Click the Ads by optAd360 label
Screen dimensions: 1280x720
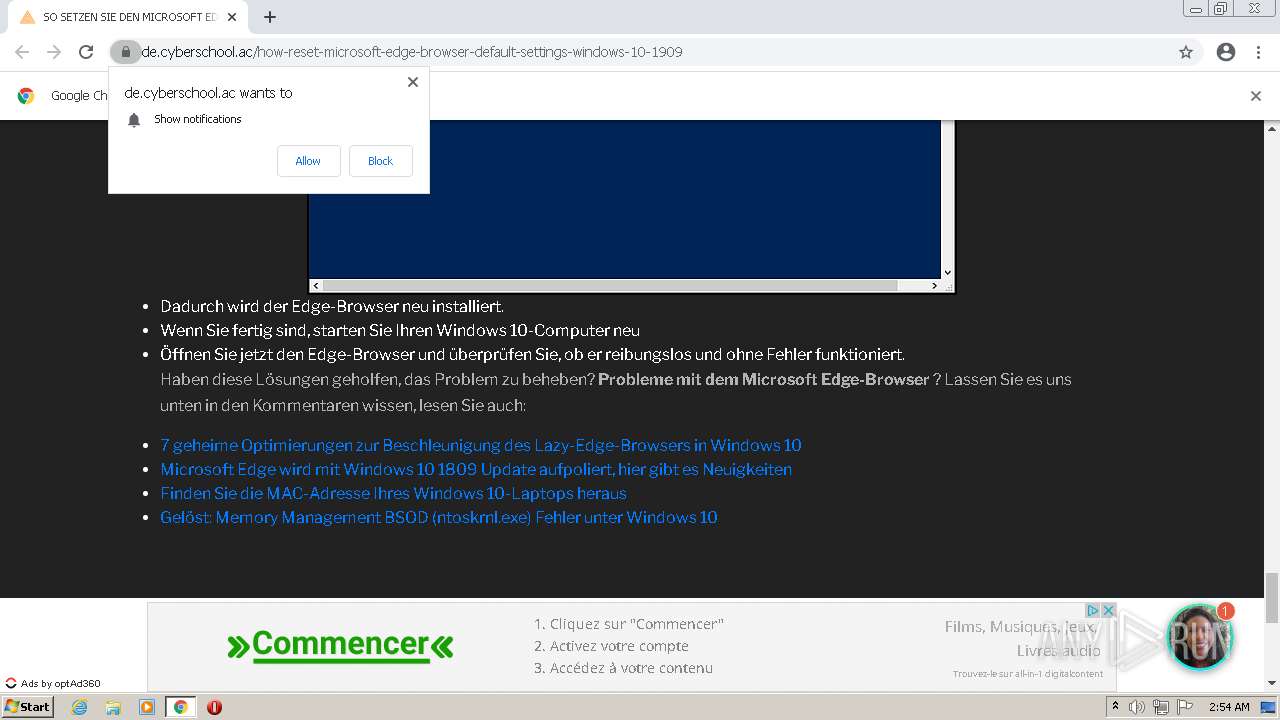click(x=60, y=684)
